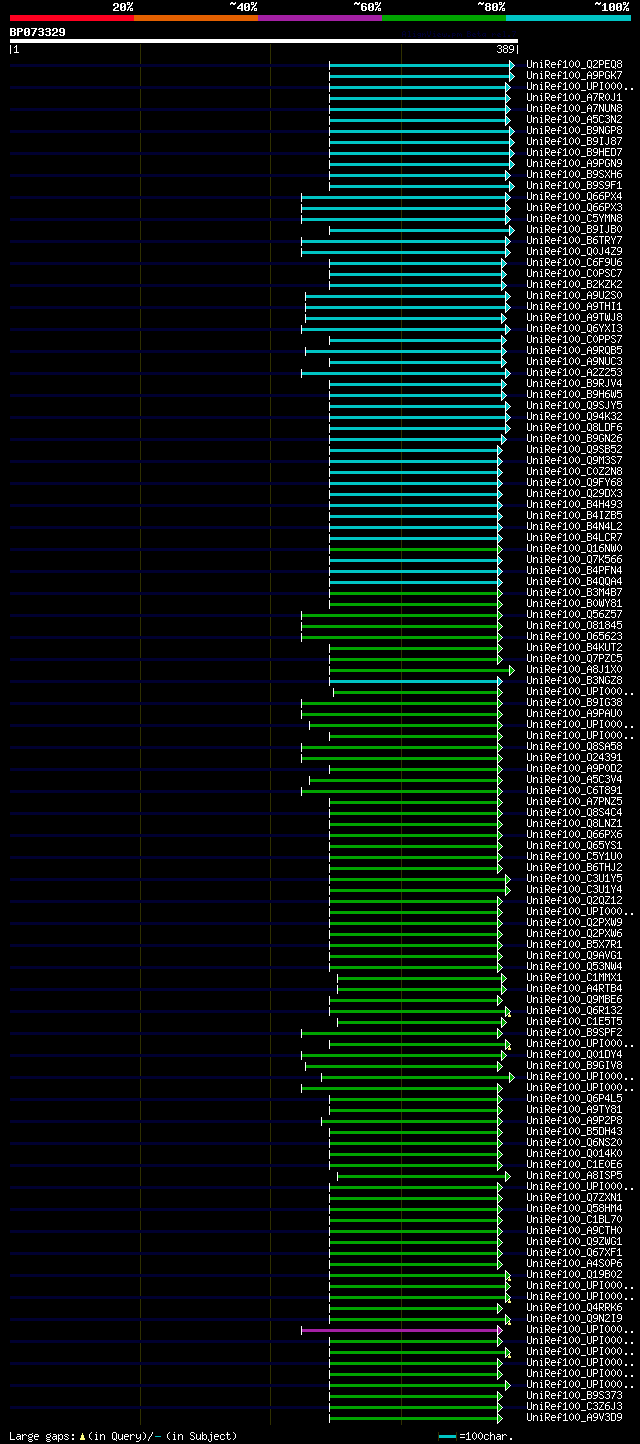Select label UniRef100_Q66PX3
Image resolution: width=640 pixels, height=1444 pixels.
pyautogui.click(x=574, y=207)
